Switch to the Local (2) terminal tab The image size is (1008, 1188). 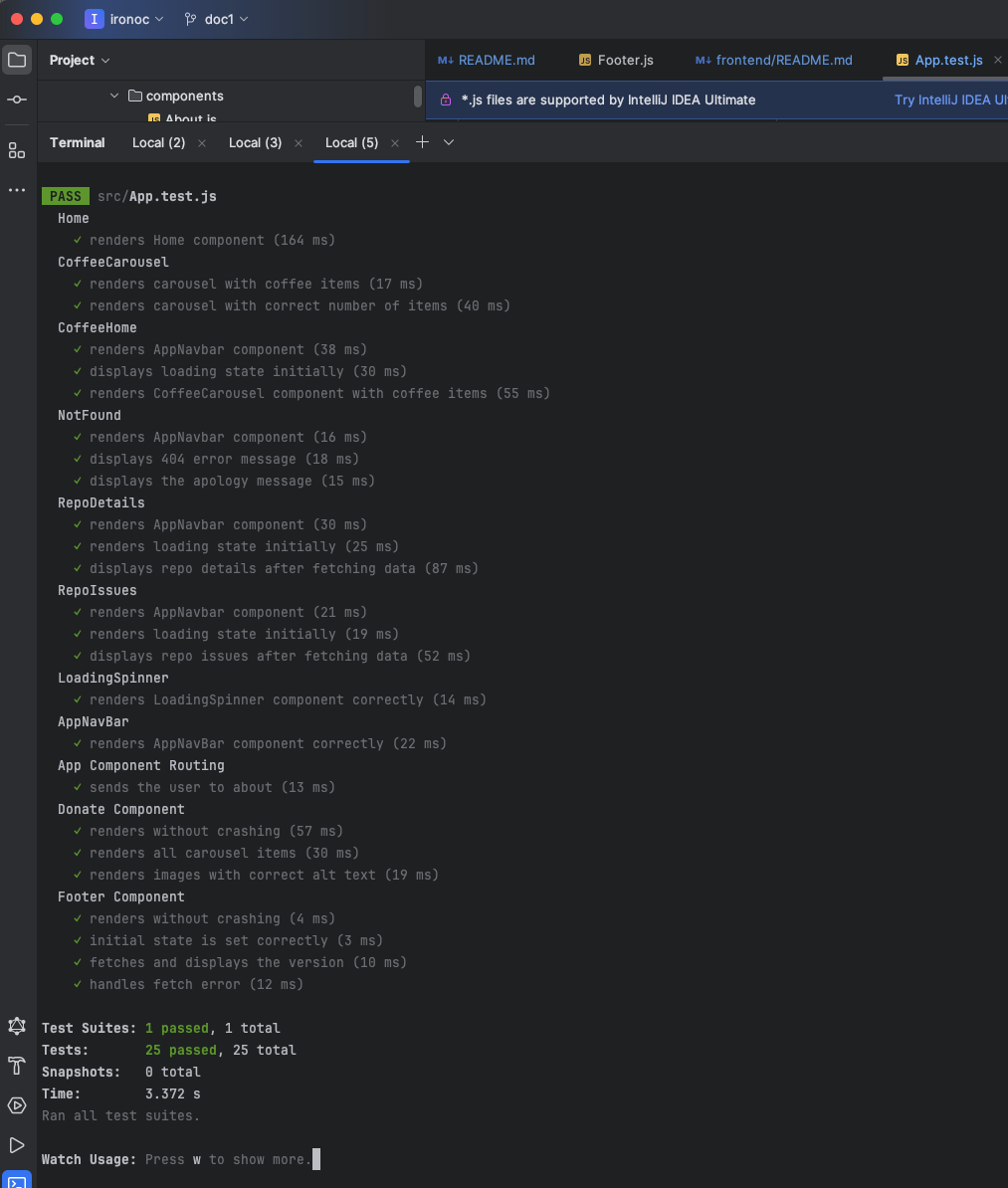click(158, 142)
